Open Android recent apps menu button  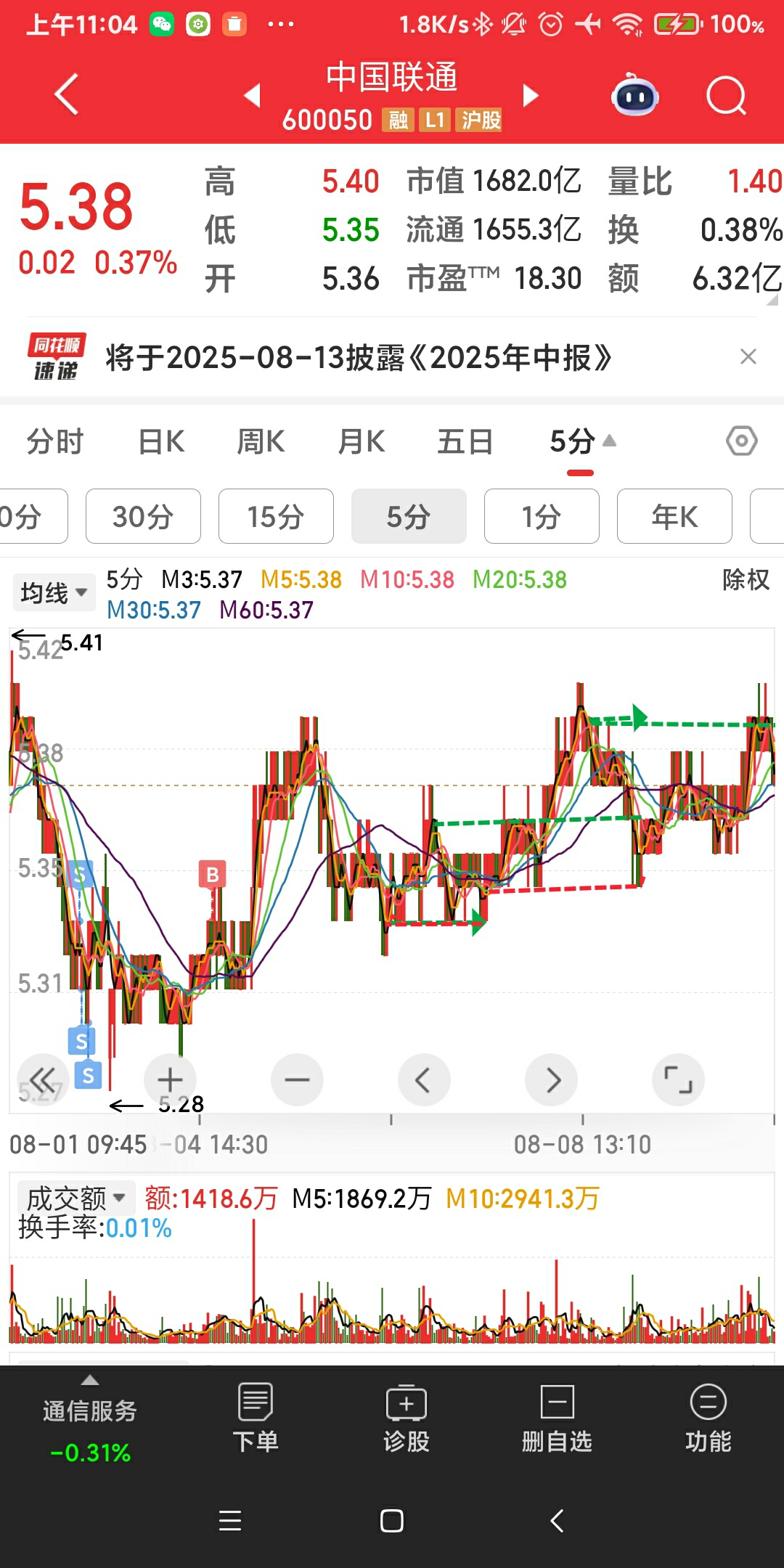pyautogui.click(x=230, y=1520)
